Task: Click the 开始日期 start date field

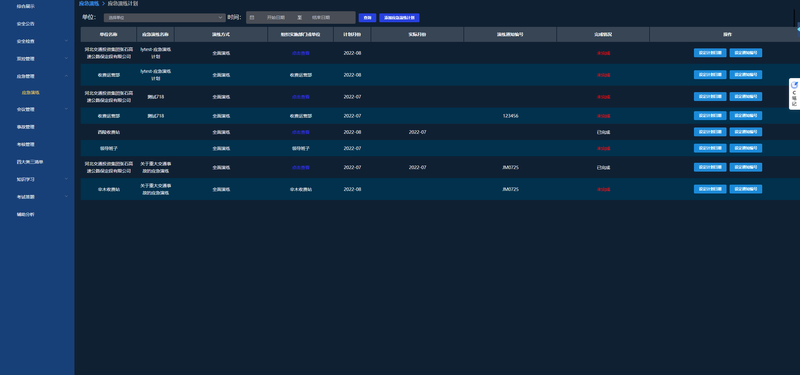Action: click(x=276, y=17)
